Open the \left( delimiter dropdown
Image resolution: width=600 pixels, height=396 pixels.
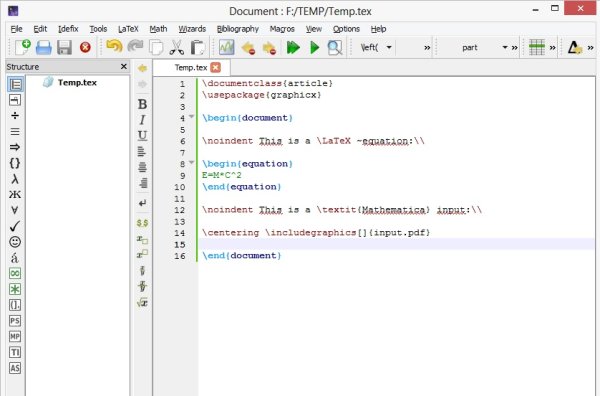[389, 47]
